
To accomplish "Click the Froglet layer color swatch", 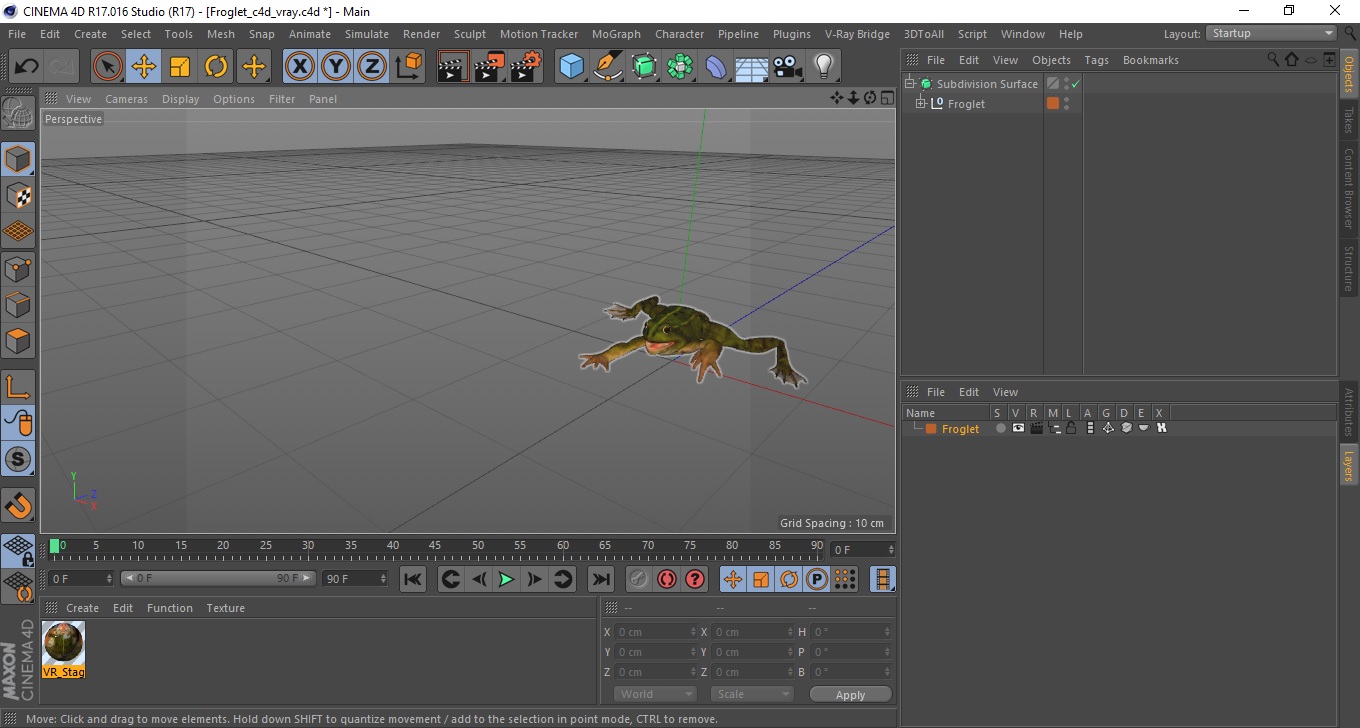I will [931, 428].
